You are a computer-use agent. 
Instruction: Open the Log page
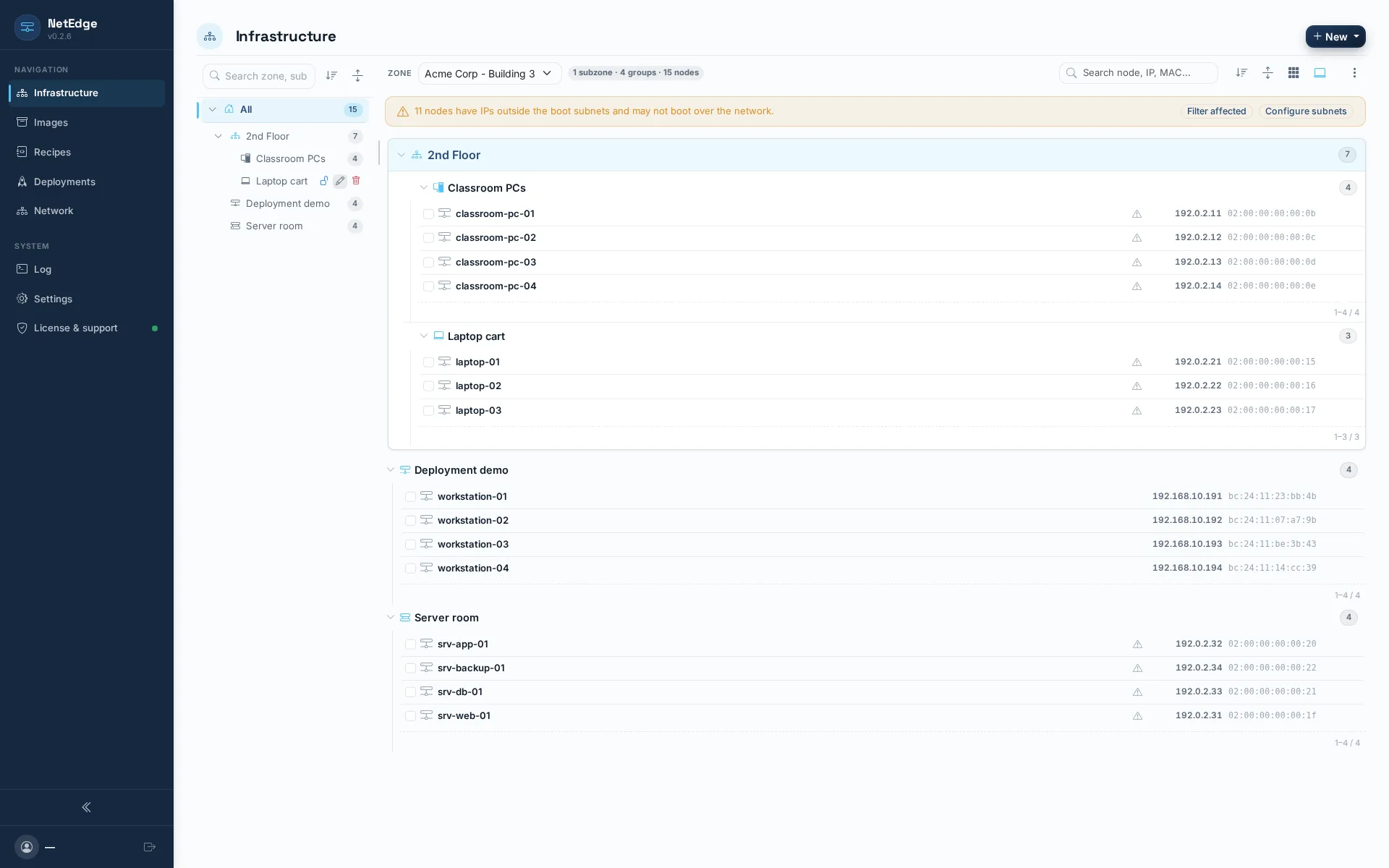(x=87, y=269)
